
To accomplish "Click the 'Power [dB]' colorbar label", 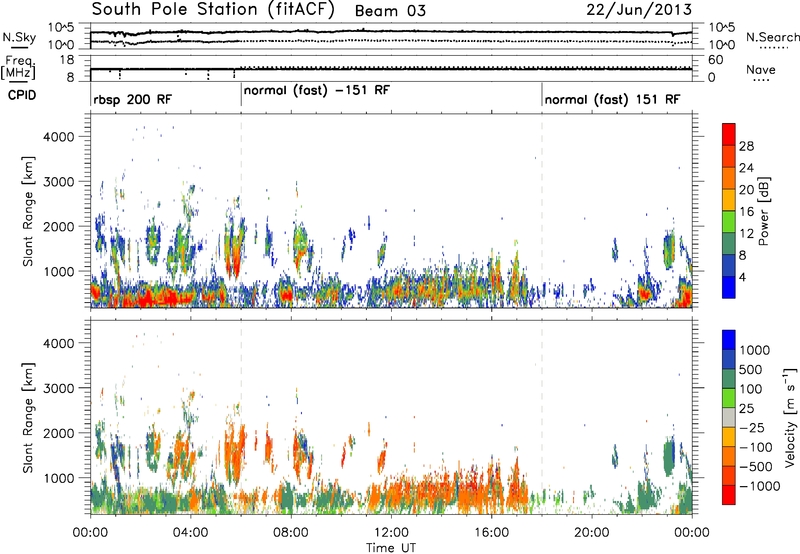I will coord(764,211).
